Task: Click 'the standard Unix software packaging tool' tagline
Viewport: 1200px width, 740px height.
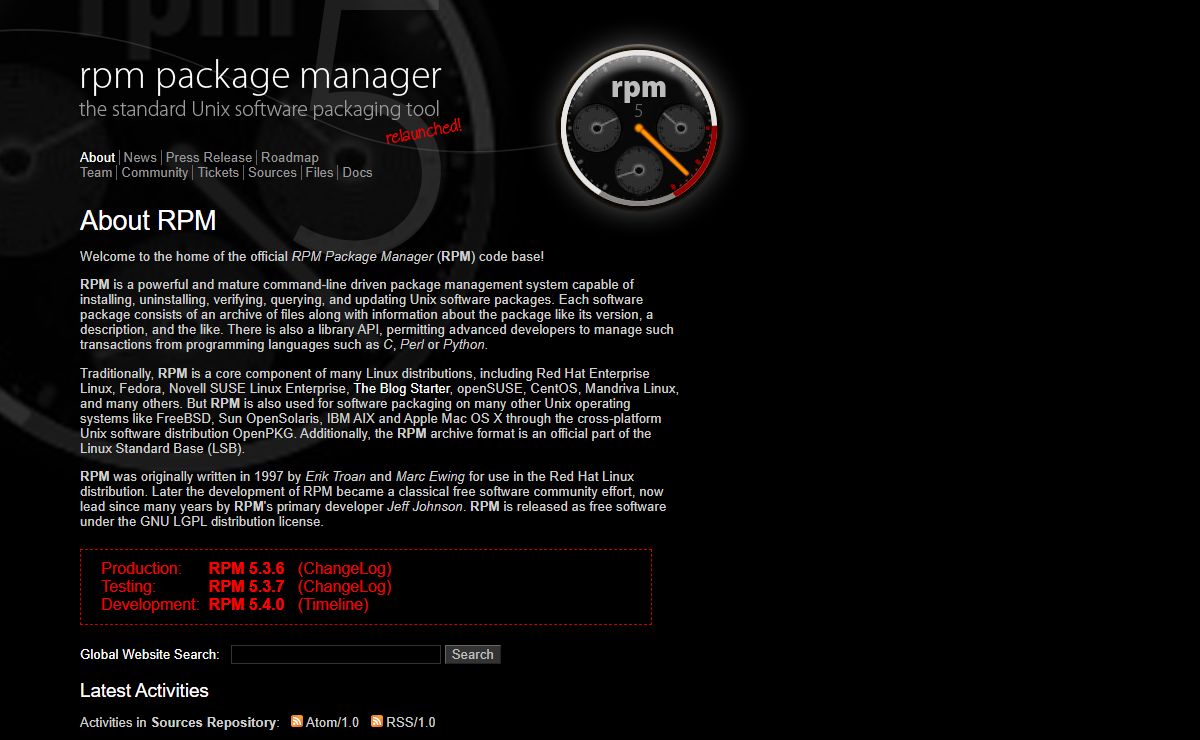Action: (x=259, y=109)
